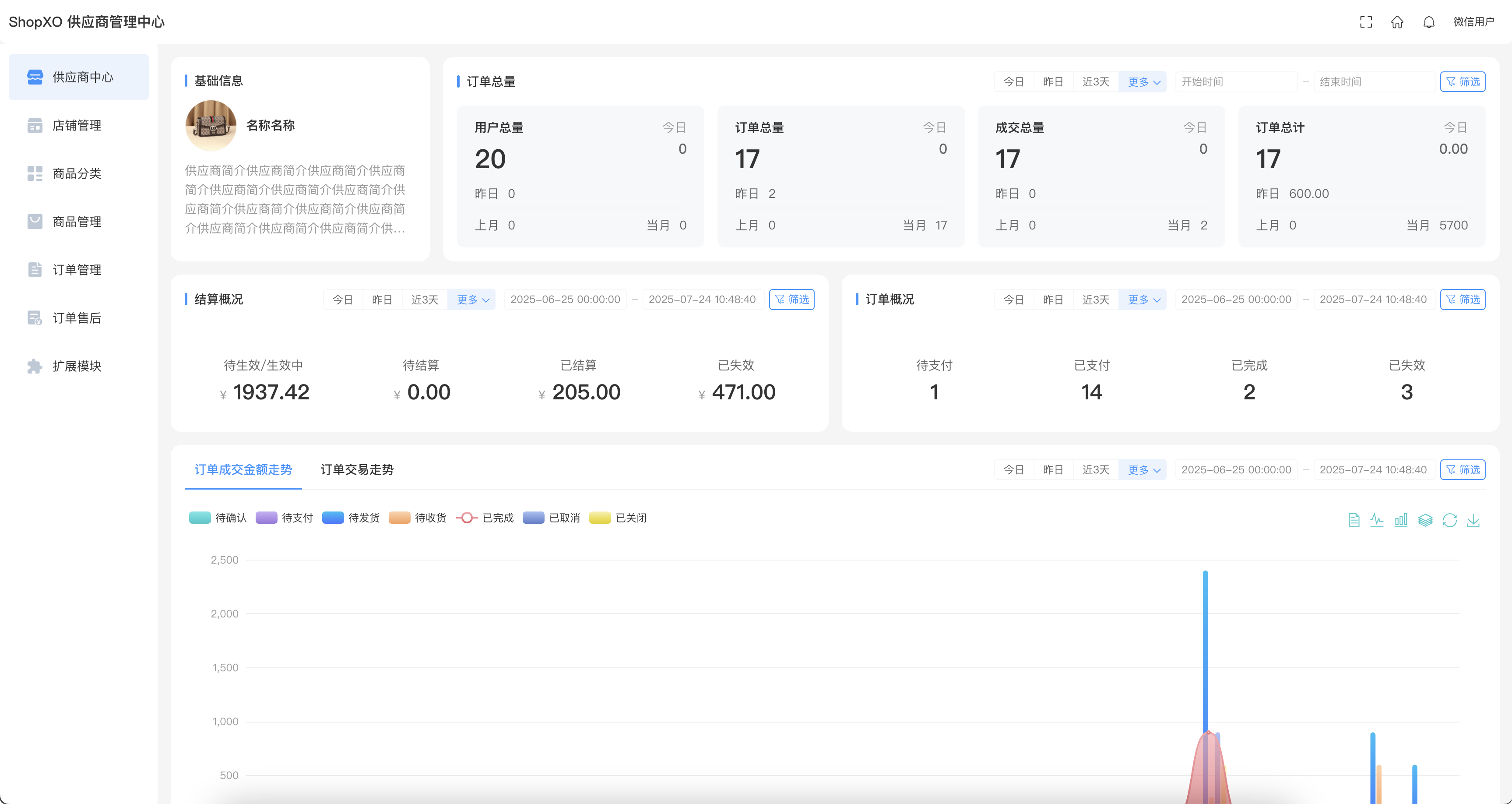Image resolution: width=1512 pixels, height=804 pixels.
Task: Restore chart with refresh icon
Action: pos(1449,520)
